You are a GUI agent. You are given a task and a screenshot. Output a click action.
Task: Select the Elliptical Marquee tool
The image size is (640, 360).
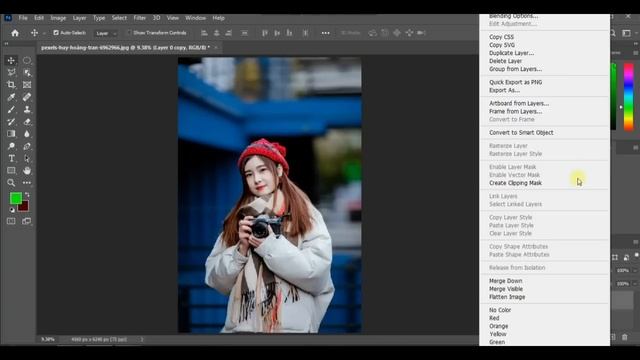coord(27,60)
